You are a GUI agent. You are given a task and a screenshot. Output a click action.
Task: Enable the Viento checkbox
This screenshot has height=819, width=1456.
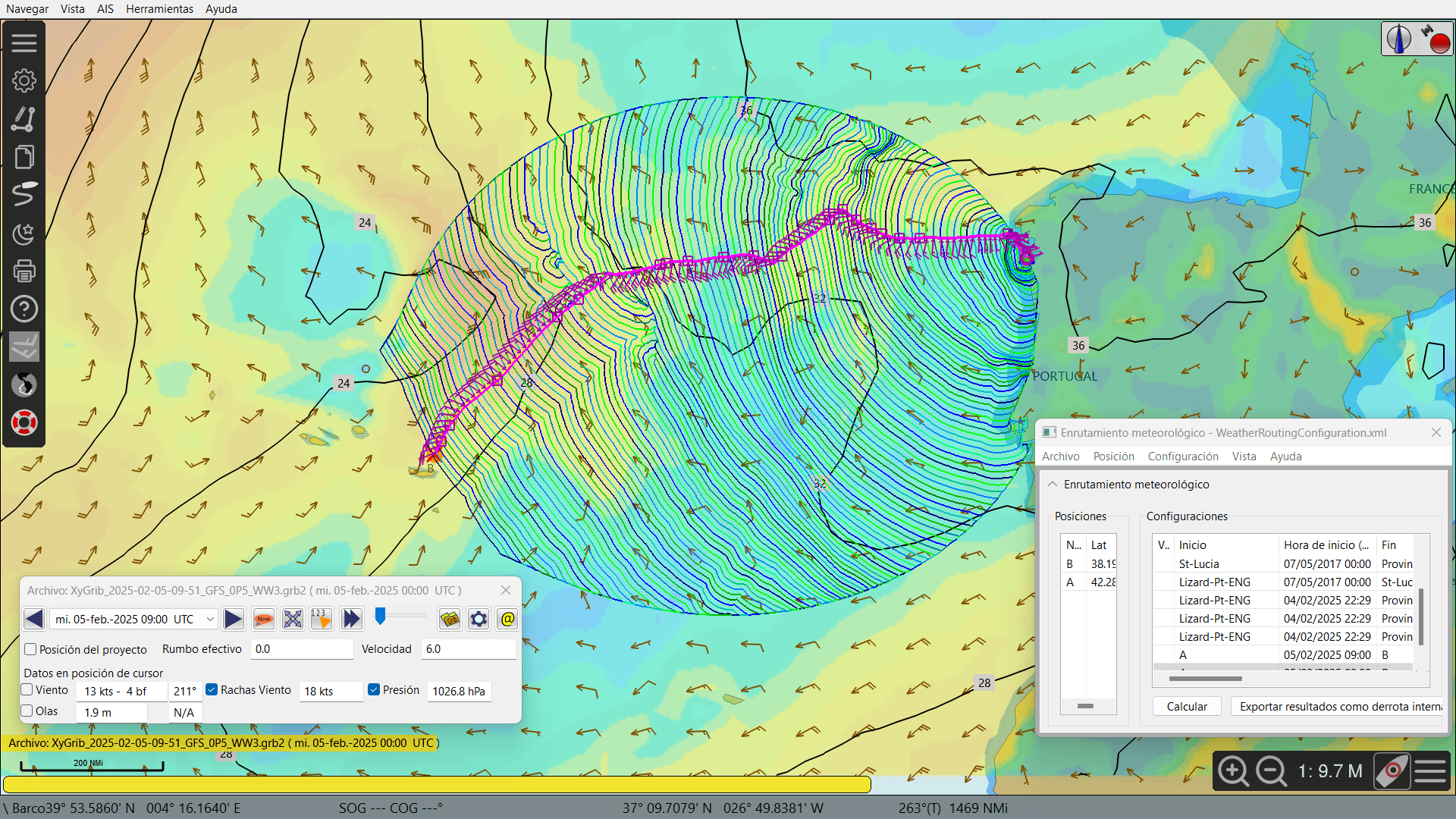coord(30,690)
